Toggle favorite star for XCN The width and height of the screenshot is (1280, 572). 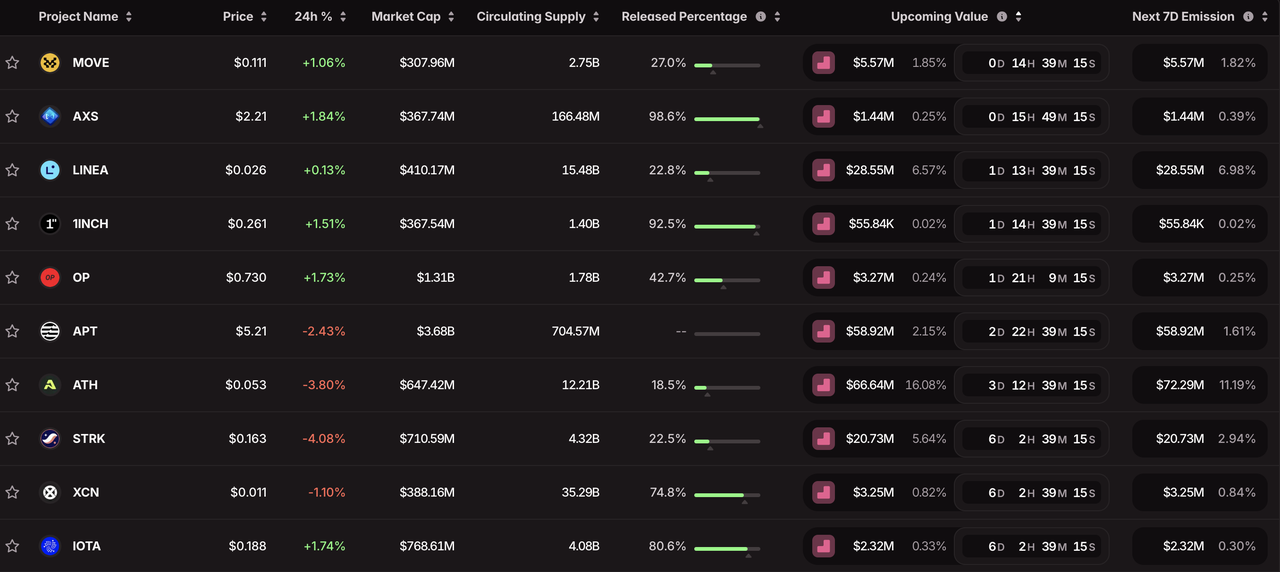coord(12,492)
